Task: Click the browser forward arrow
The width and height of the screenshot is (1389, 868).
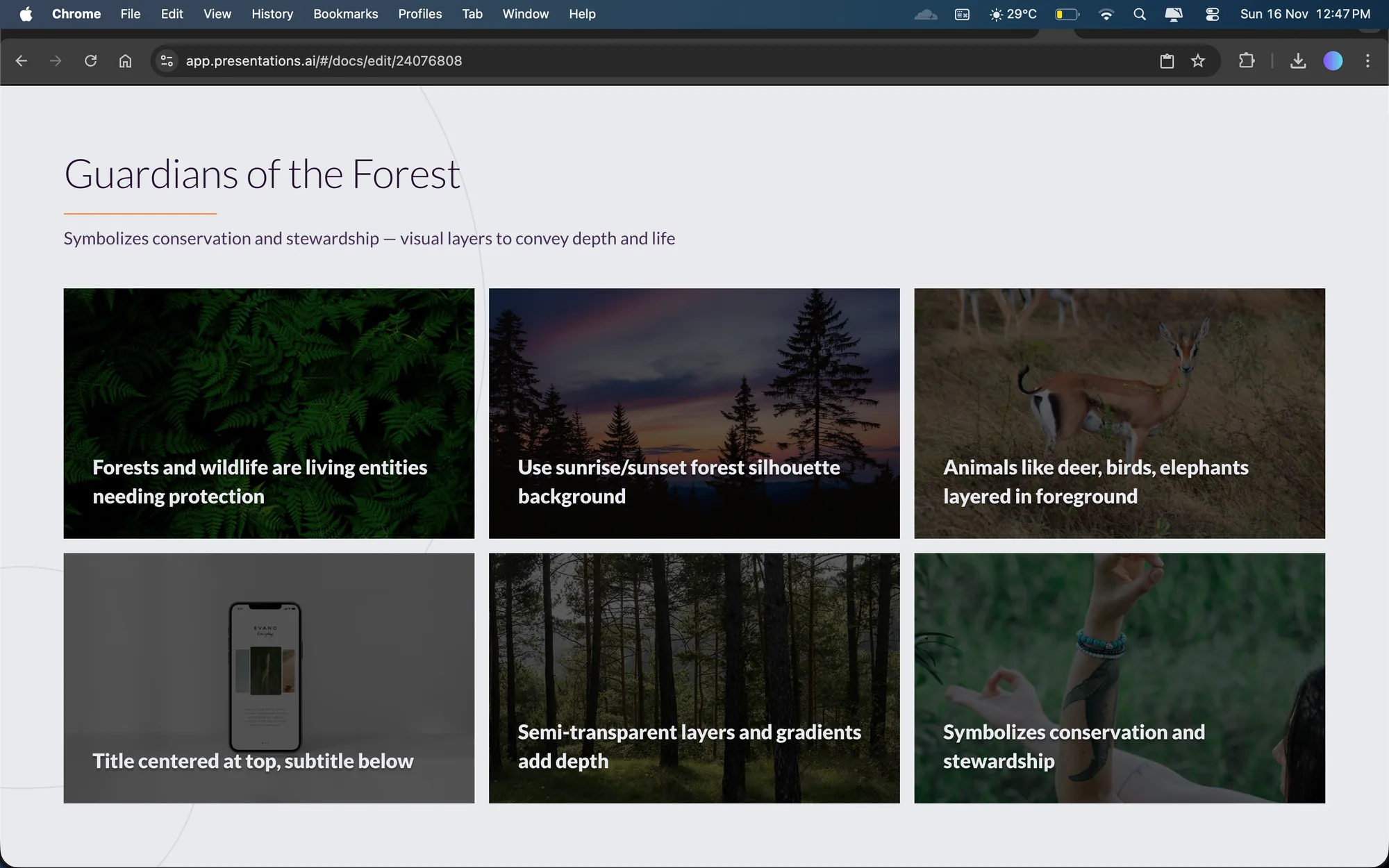Action: [x=56, y=61]
